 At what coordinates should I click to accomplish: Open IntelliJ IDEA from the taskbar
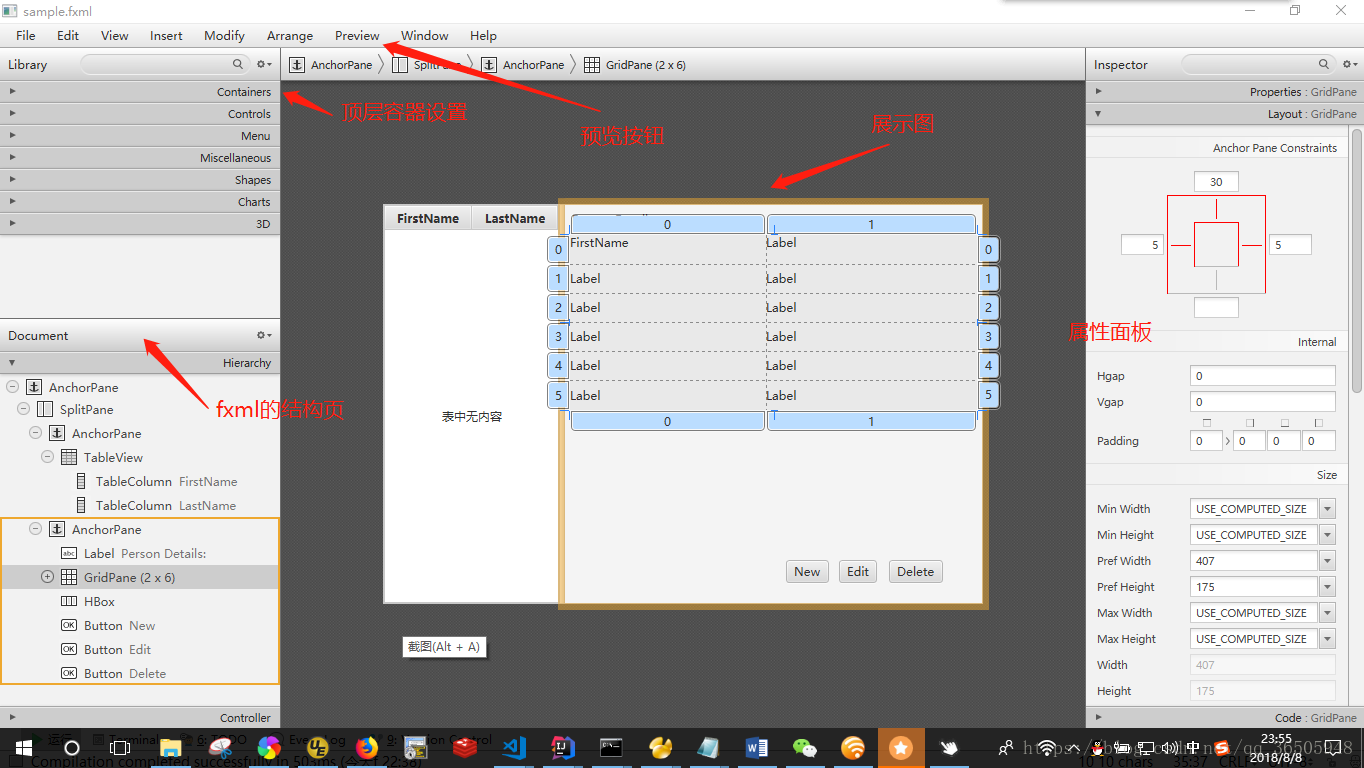coord(563,747)
